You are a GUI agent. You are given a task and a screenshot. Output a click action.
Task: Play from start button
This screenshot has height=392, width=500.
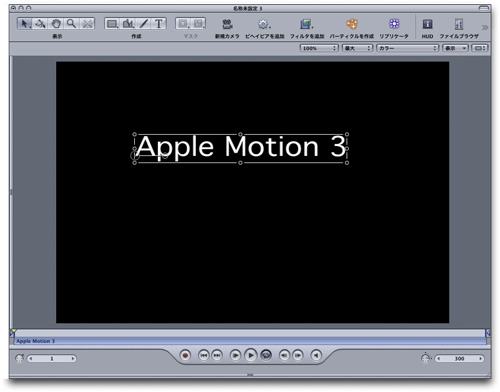235,355
